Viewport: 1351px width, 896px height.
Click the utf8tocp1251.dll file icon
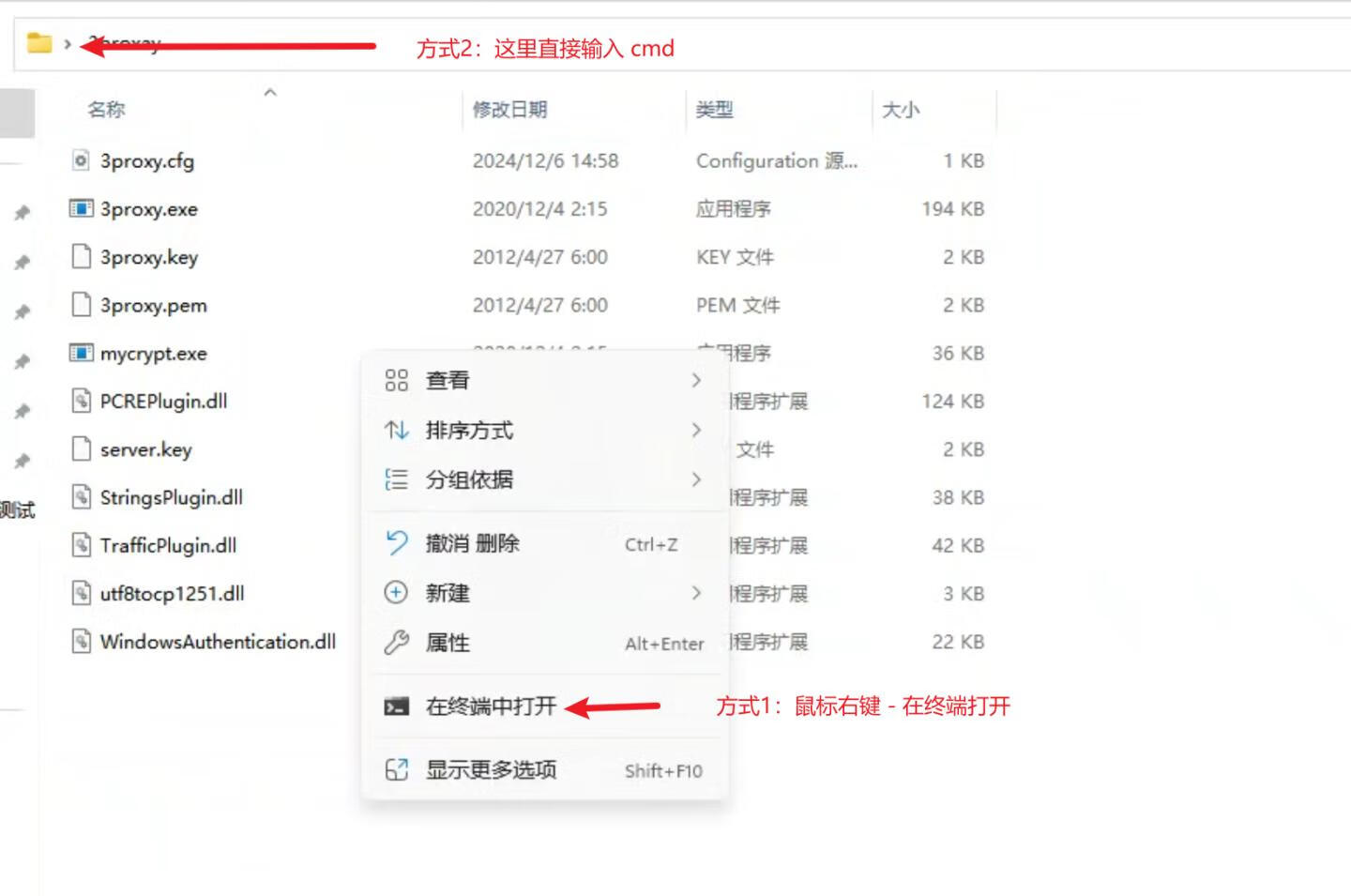coord(82,593)
